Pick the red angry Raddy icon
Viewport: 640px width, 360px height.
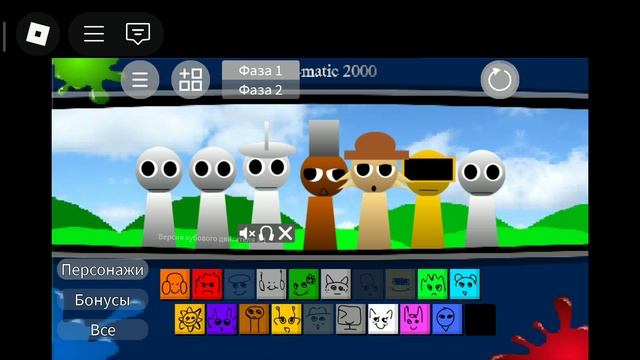[207, 284]
